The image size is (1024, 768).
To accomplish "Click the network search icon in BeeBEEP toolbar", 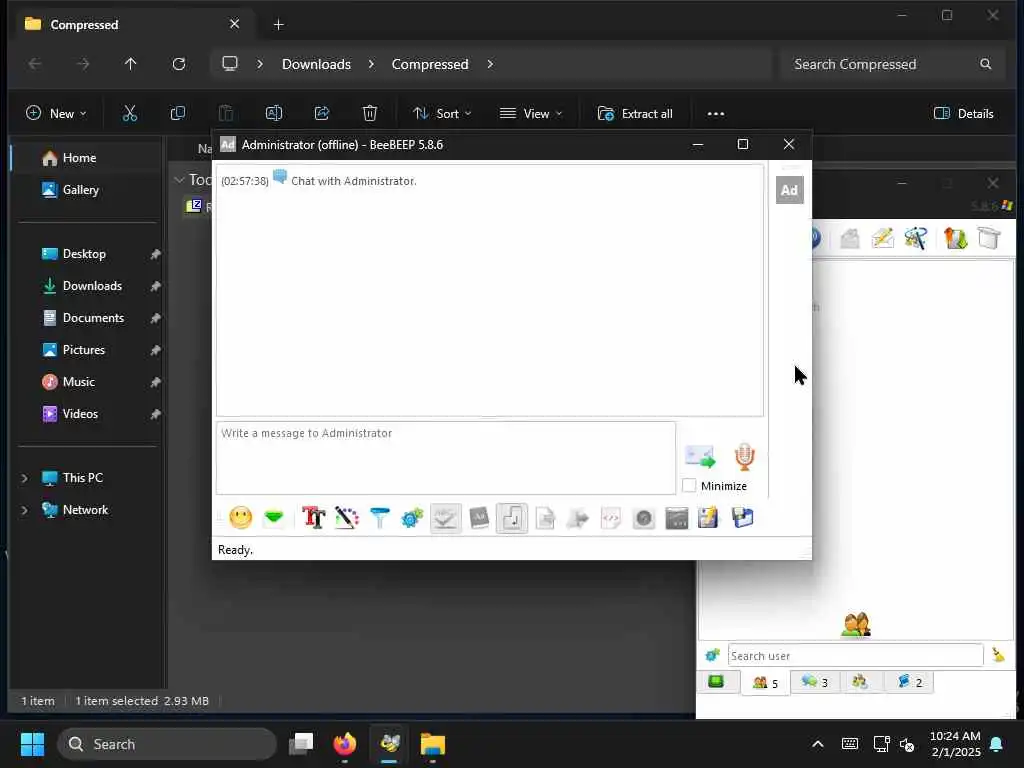I will tap(916, 238).
